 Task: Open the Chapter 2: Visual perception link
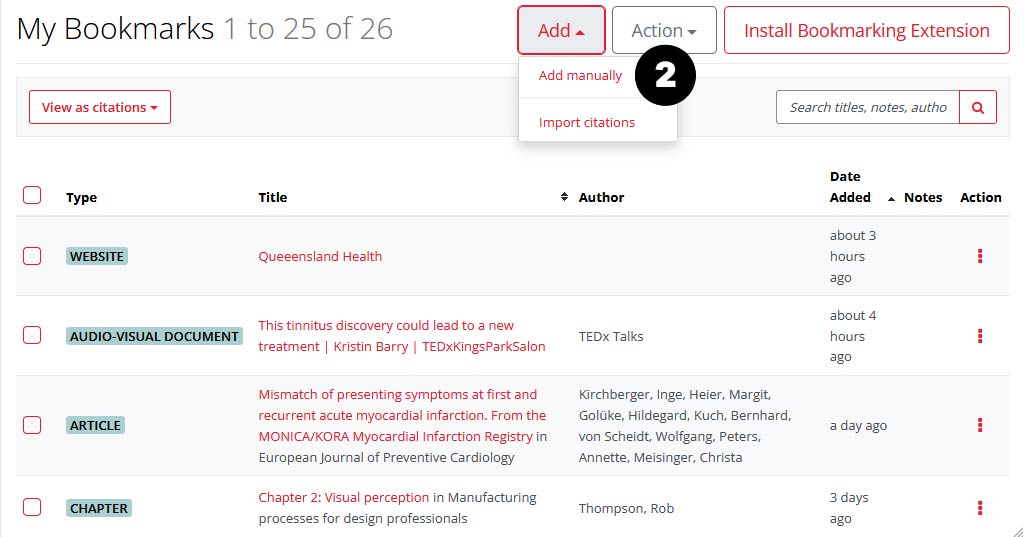(x=343, y=497)
